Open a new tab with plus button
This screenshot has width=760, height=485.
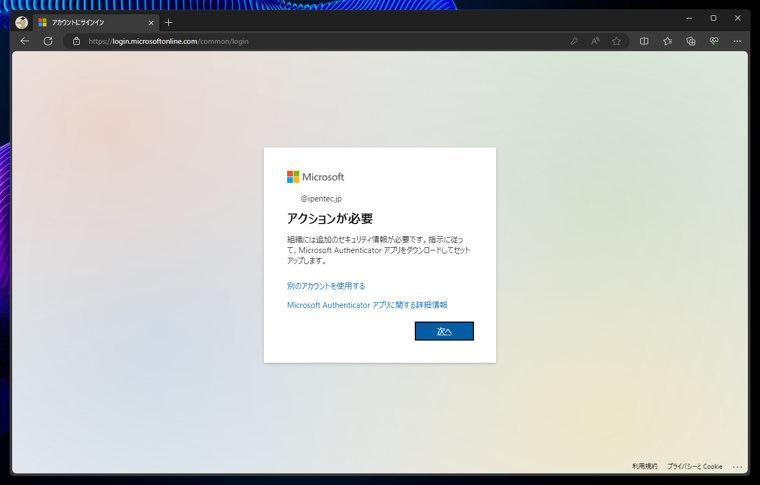tap(168, 22)
